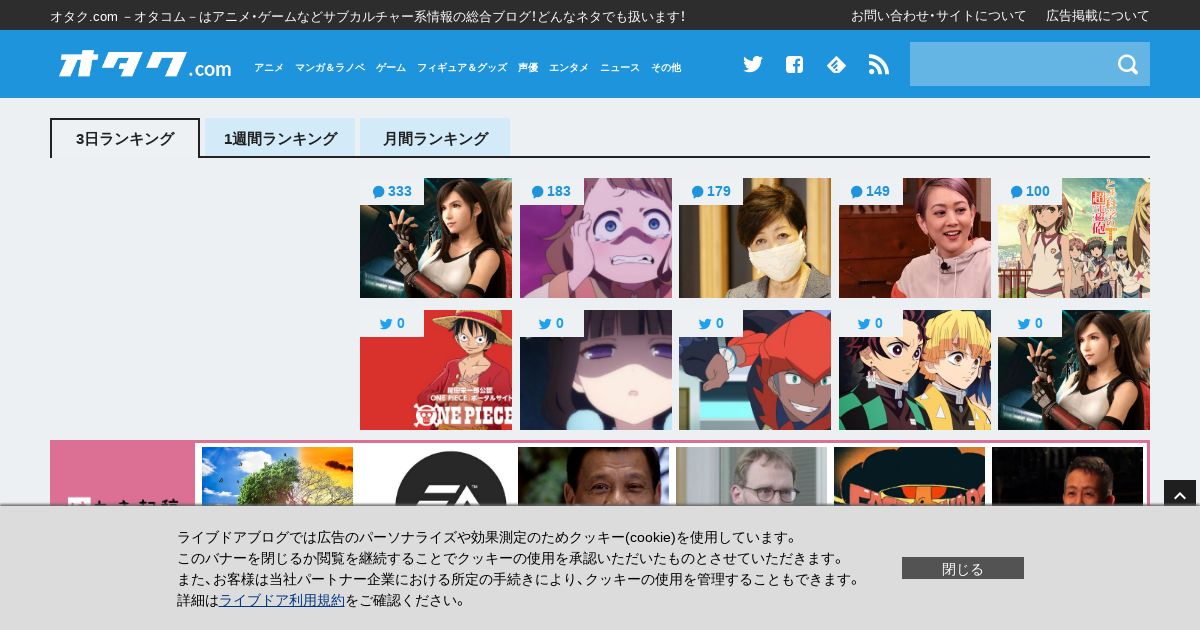The height and width of the screenshot is (630, 1200).
Task: Open お問い合わせ・サイトについて link
Action: 938,15
